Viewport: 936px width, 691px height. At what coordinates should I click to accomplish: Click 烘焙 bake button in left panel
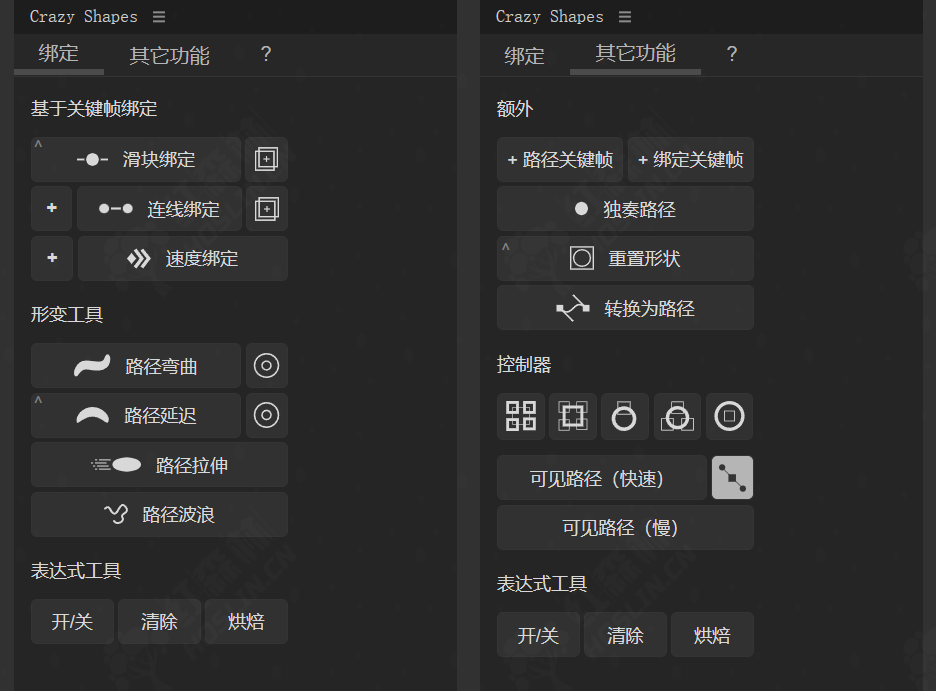pyautogui.click(x=246, y=622)
